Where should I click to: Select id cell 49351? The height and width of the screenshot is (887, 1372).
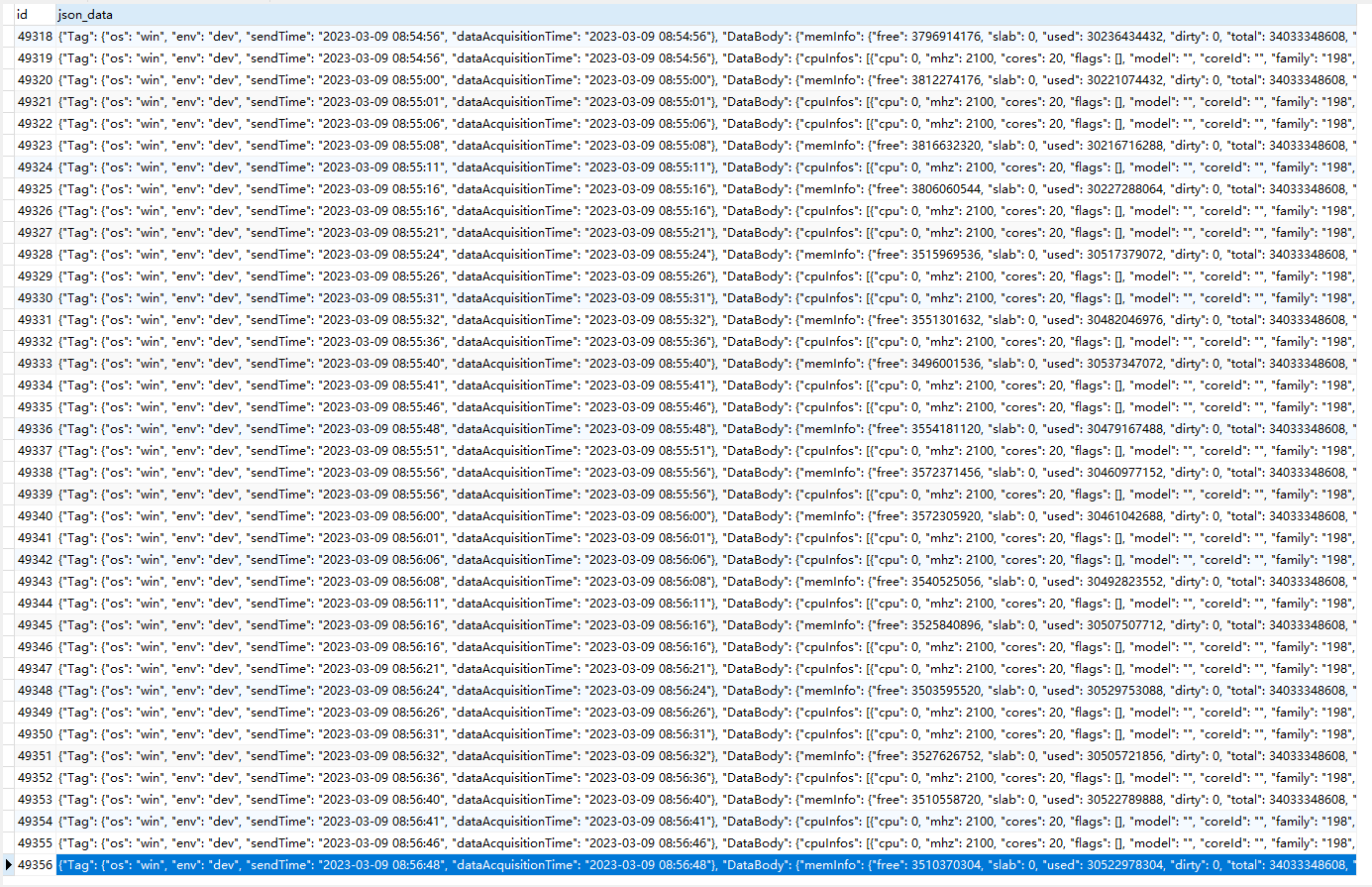tap(35, 756)
